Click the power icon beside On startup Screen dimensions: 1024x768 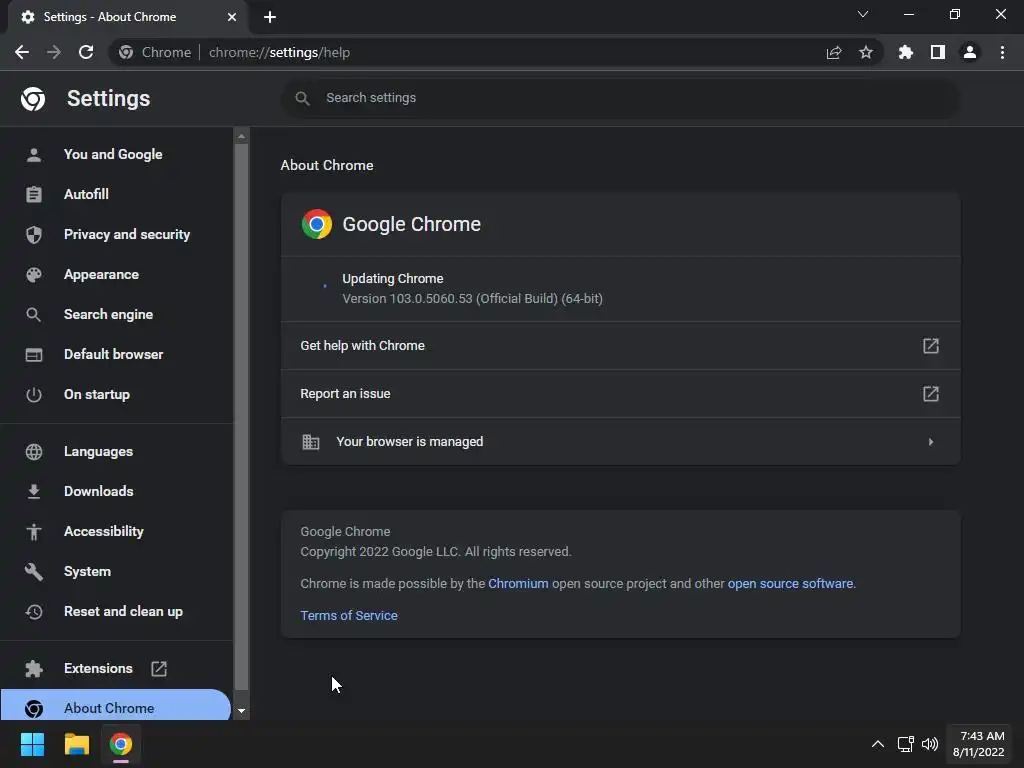coord(34,394)
